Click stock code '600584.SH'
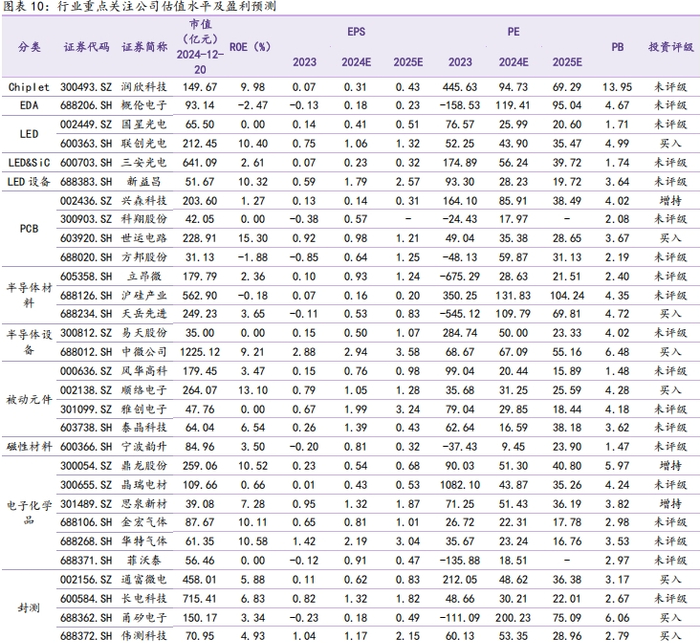This screenshot has height=643, width=700. coord(86,599)
